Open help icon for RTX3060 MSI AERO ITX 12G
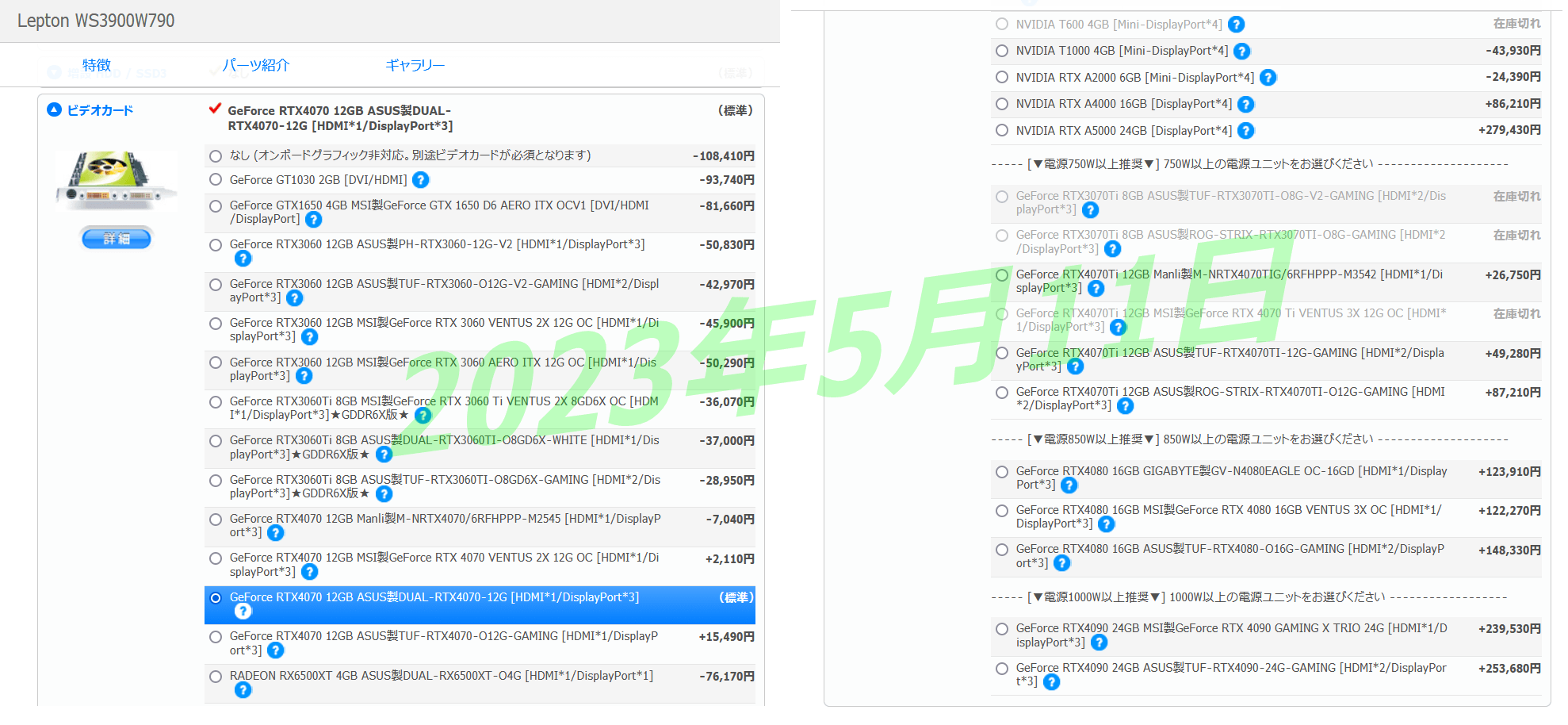Viewport: 1568px width, 725px height. [x=304, y=376]
